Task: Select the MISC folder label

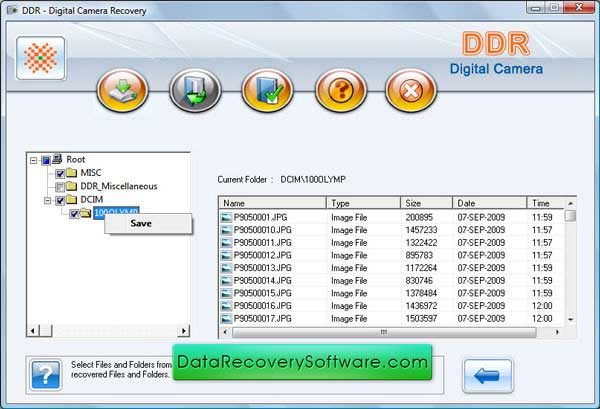Action: [x=91, y=173]
